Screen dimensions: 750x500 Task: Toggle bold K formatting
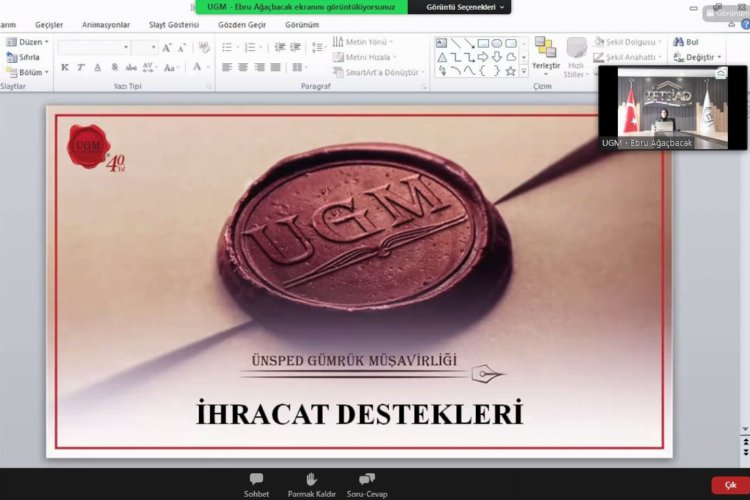(65, 67)
